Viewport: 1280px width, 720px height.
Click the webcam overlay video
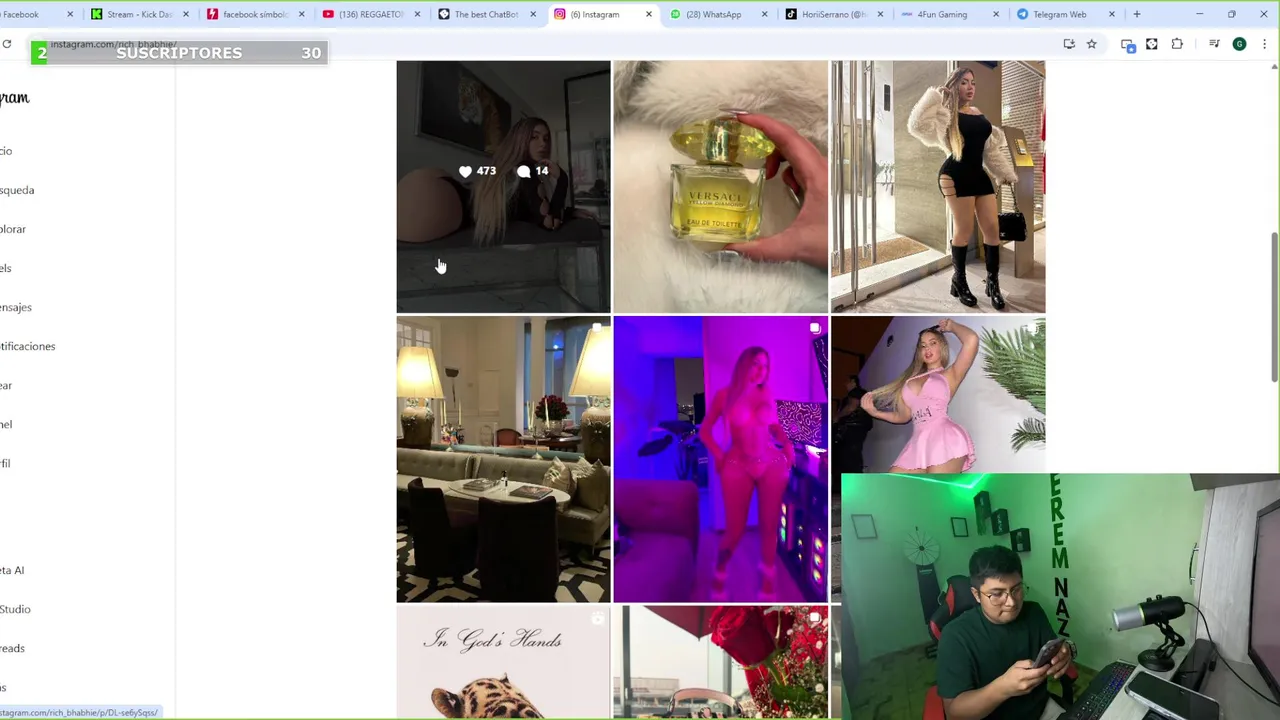coord(1060,597)
